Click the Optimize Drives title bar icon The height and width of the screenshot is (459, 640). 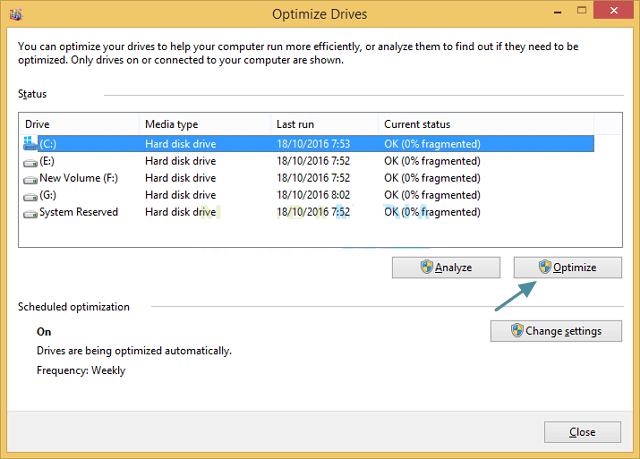(16, 14)
